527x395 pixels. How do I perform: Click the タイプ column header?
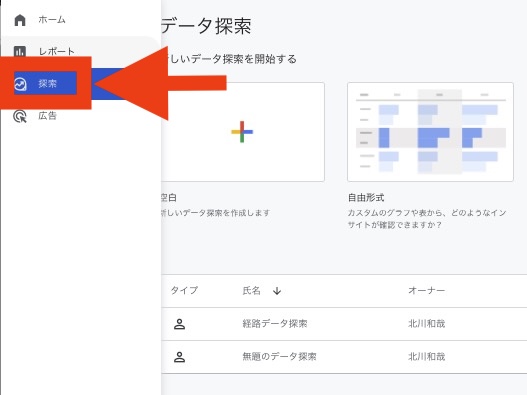point(184,290)
